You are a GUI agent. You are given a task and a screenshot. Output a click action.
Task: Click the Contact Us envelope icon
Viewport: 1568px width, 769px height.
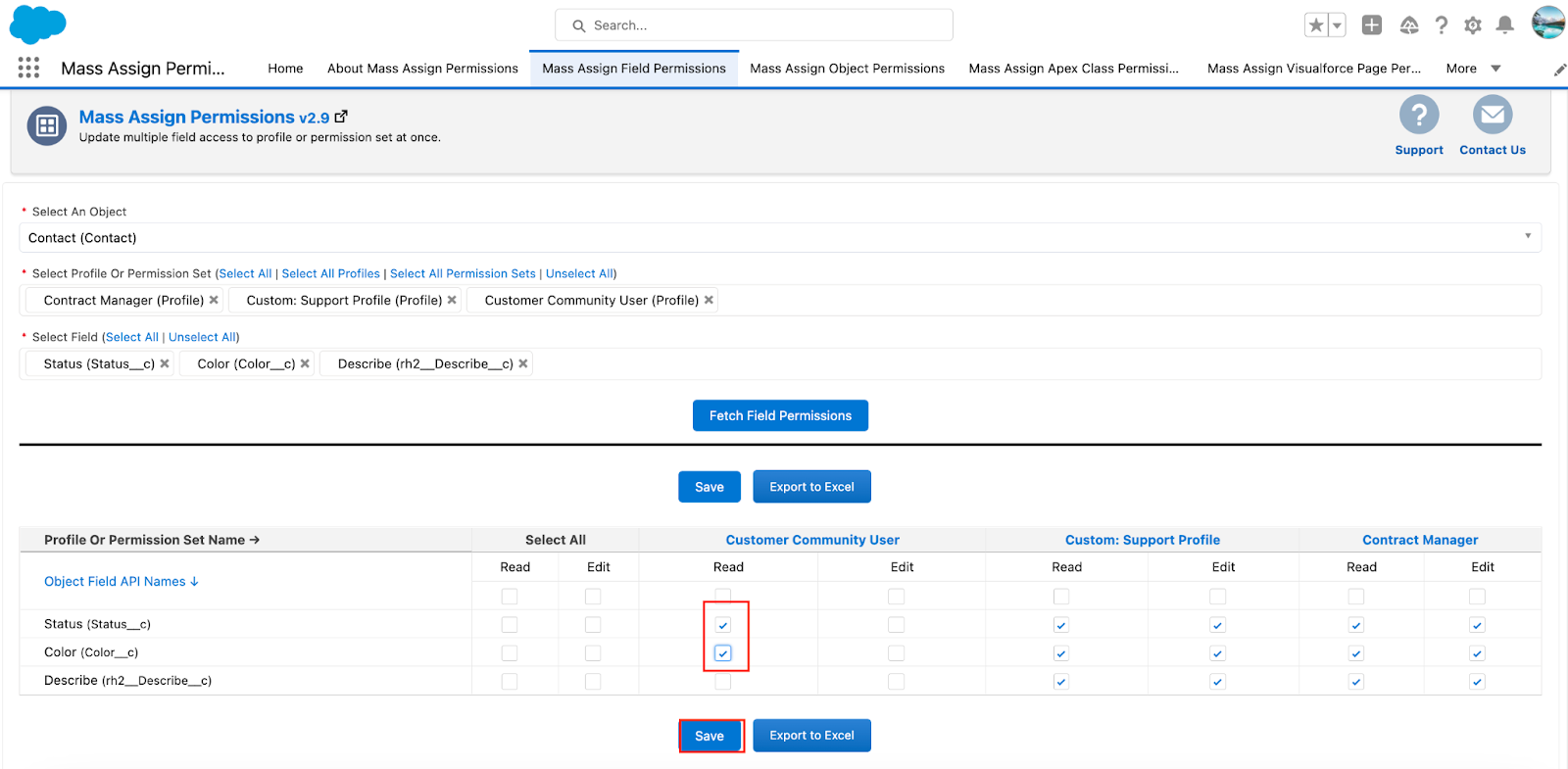(x=1493, y=115)
